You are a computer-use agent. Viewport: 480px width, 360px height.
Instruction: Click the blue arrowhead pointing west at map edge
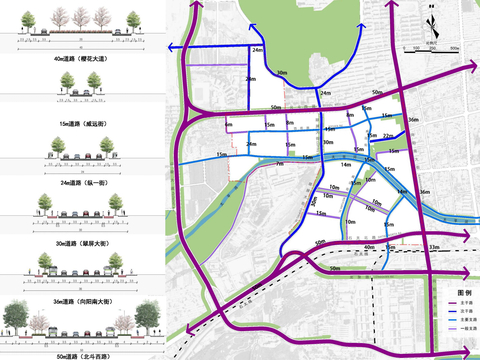pos(171,48)
